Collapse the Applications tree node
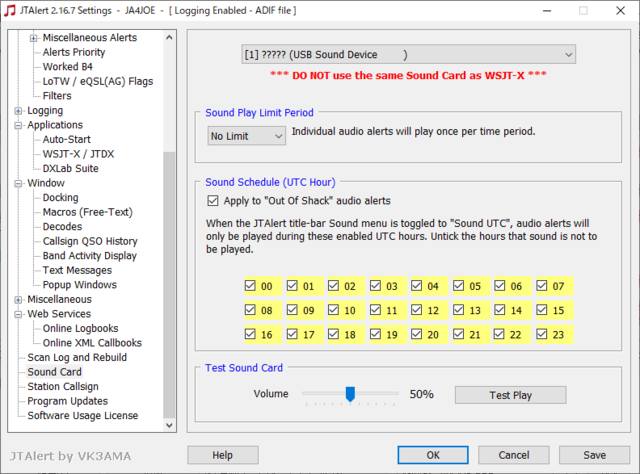 point(18,125)
